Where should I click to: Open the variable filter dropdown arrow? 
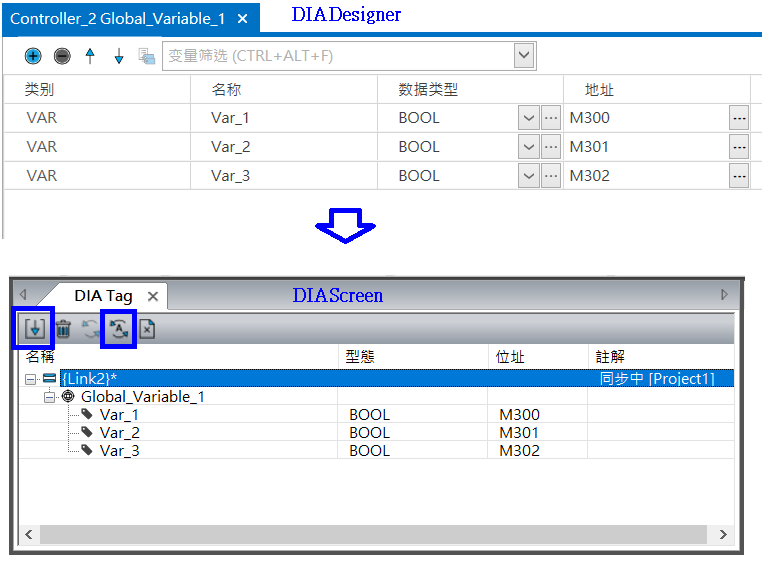524,55
